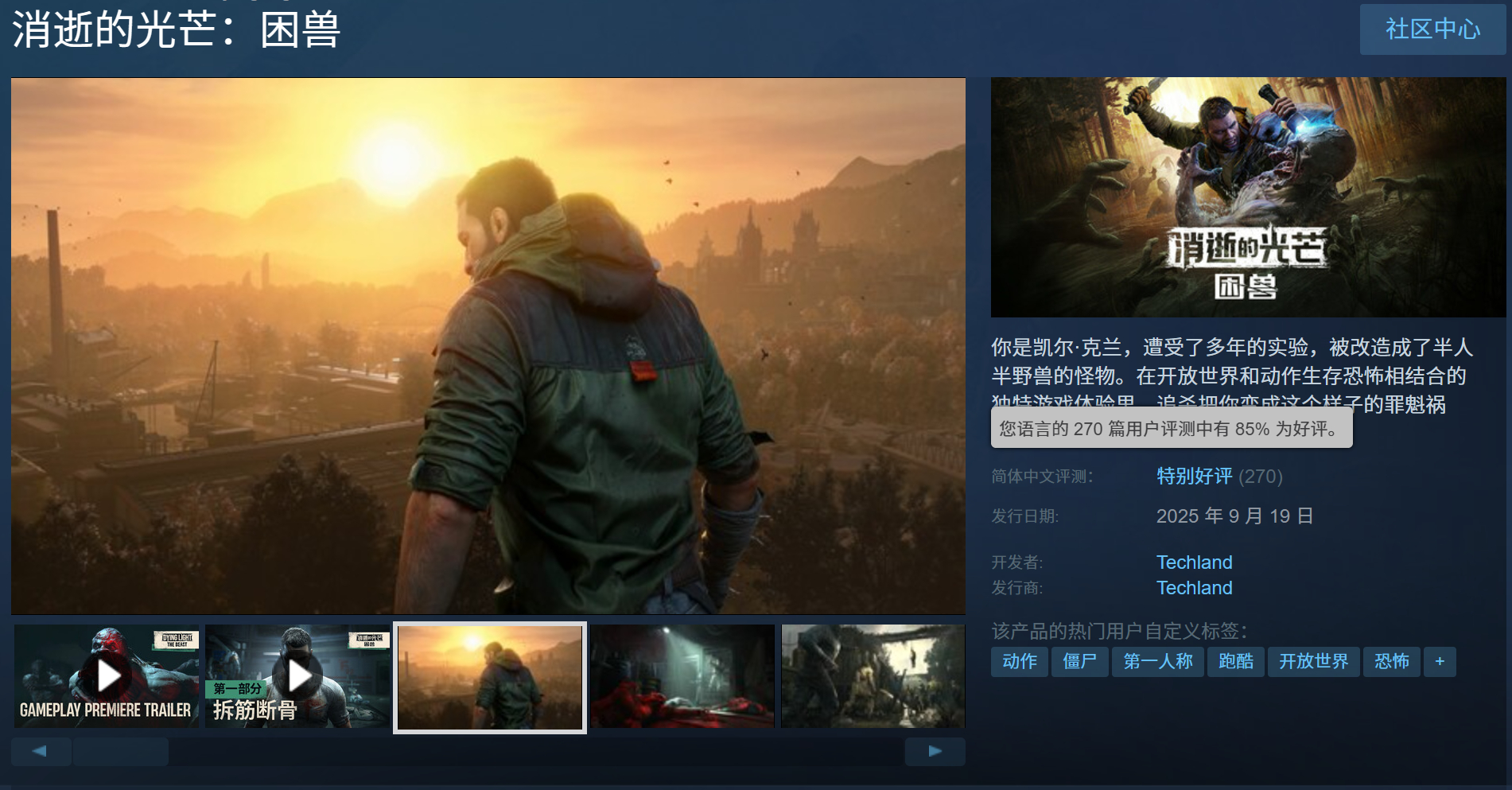Screen dimensions: 1512x790
Task: Open the 特别好评 reviews summary
Action: click(x=1194, y=477)
